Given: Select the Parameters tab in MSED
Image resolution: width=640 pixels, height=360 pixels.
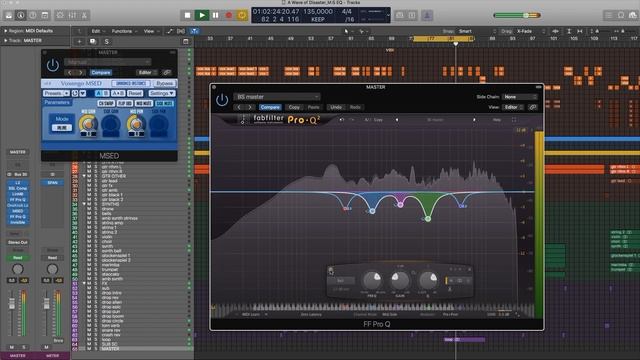Looking at the screenshot, I should [57, 102].
